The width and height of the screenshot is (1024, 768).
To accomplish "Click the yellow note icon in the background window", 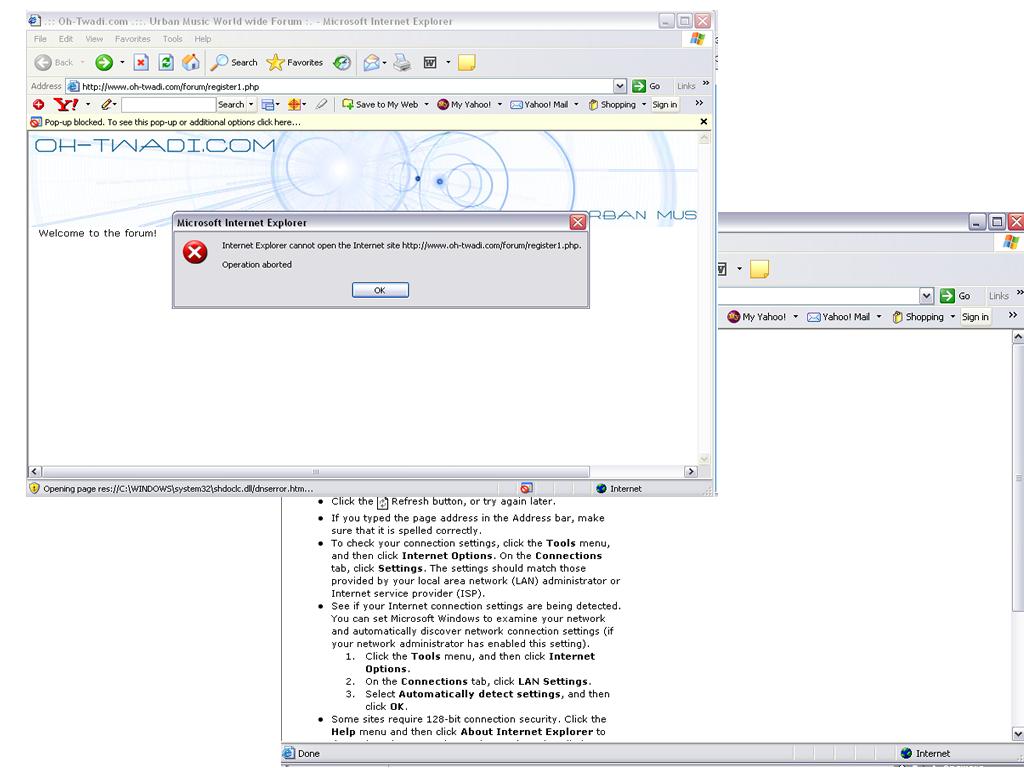I will point(759,269).
